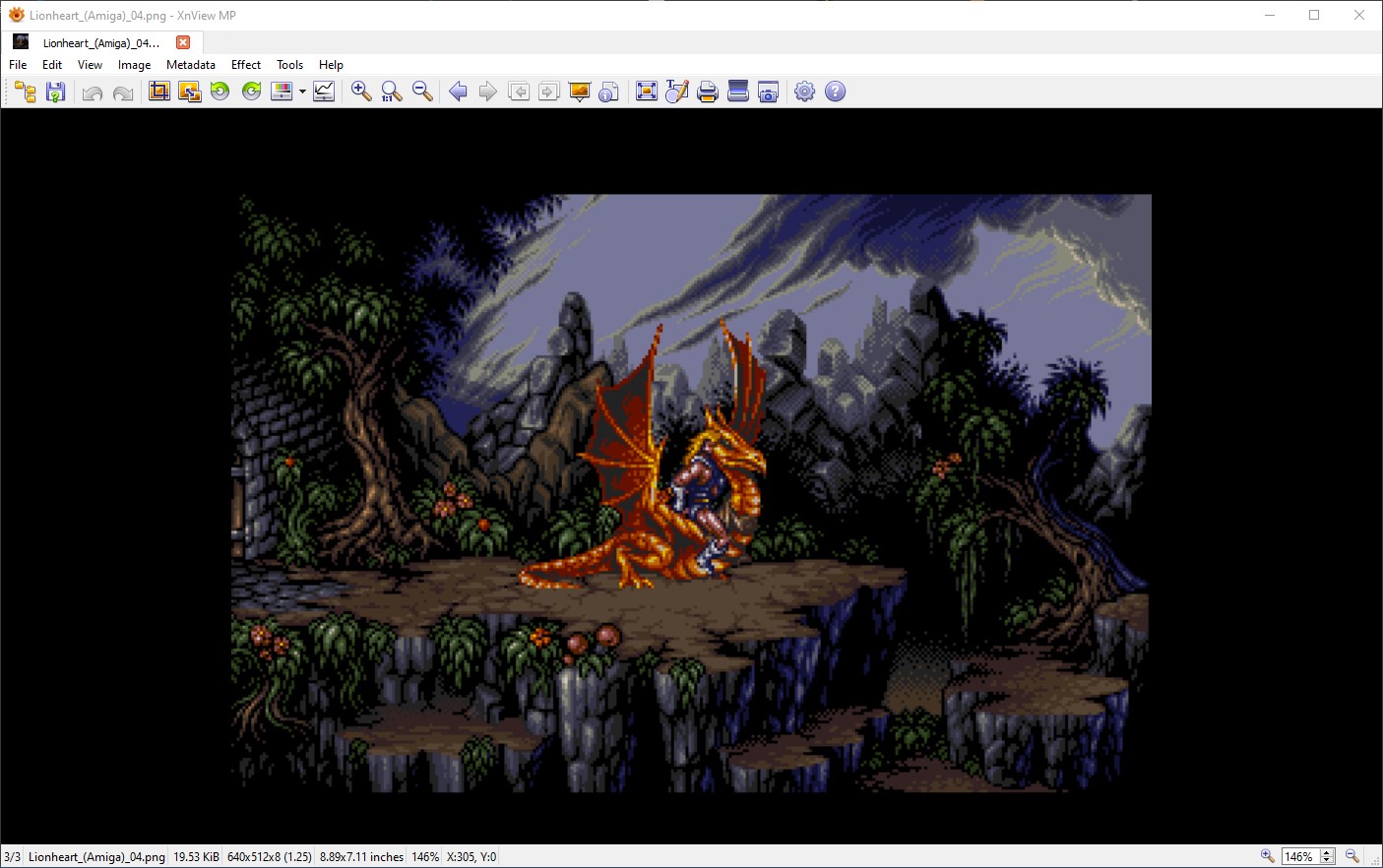1383x868 pixels.
Task: Close the Lionheart_(Amiga)_04 tab
Action: [x=183, y=42]
